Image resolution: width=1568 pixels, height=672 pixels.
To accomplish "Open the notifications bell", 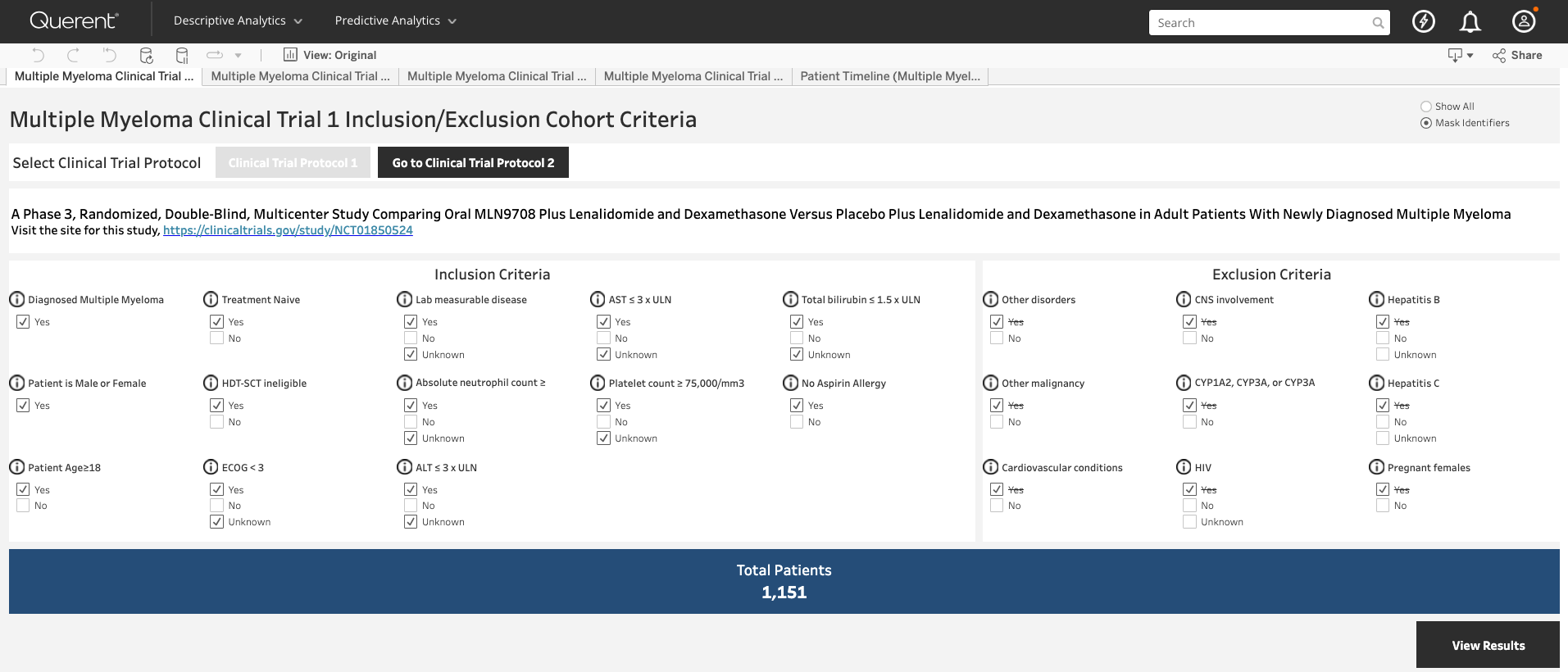I will click(x=1470, y=22).
